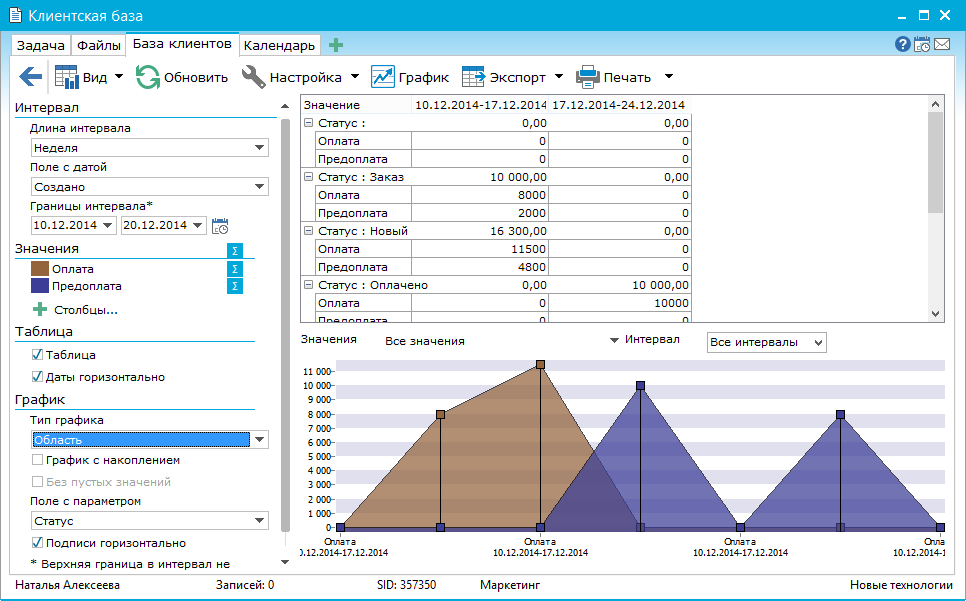Enable График с накоплением checkbox
The width and height of the screenshot is (966, 601).
click(x=38, y=461)
